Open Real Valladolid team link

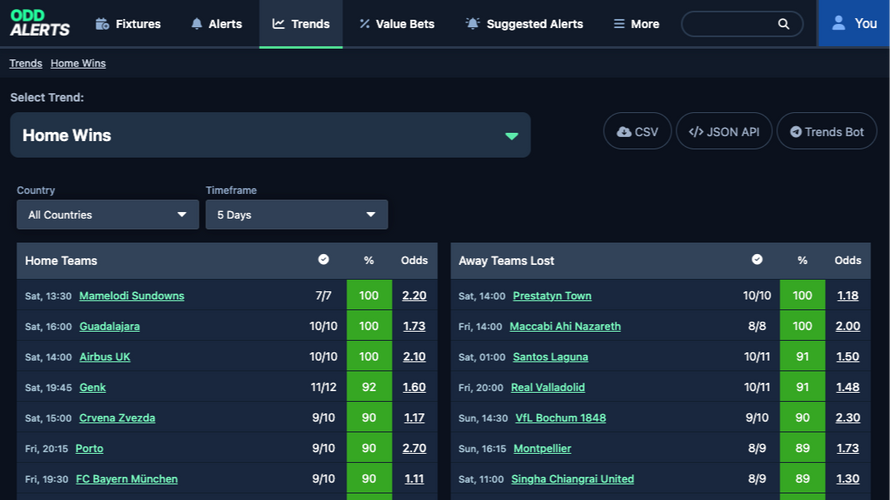[548, 388]
